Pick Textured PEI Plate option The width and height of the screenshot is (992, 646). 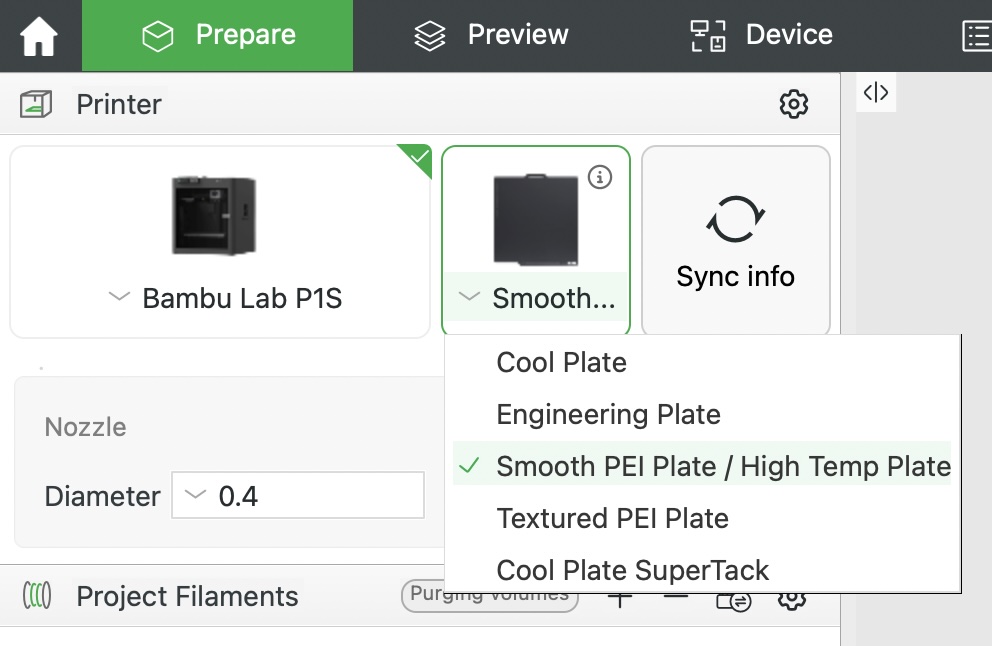click(612, 518)
